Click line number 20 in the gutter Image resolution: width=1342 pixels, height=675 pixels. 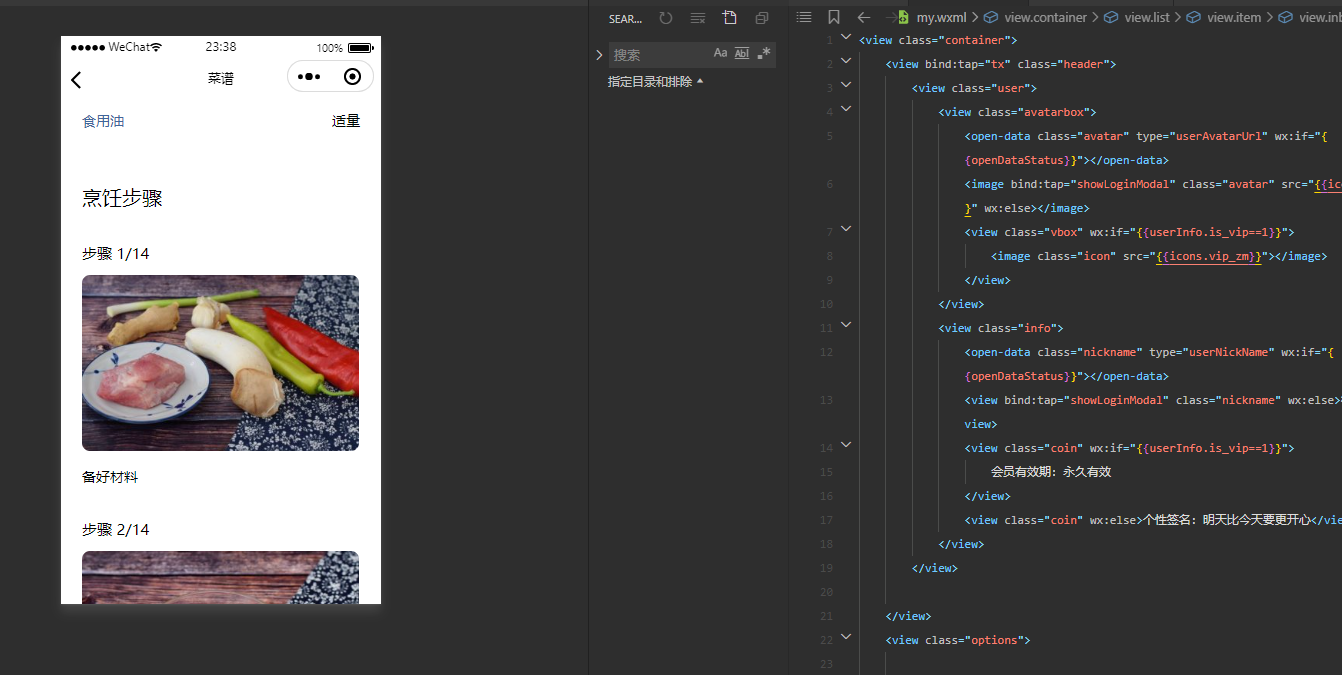coord(825,592)
